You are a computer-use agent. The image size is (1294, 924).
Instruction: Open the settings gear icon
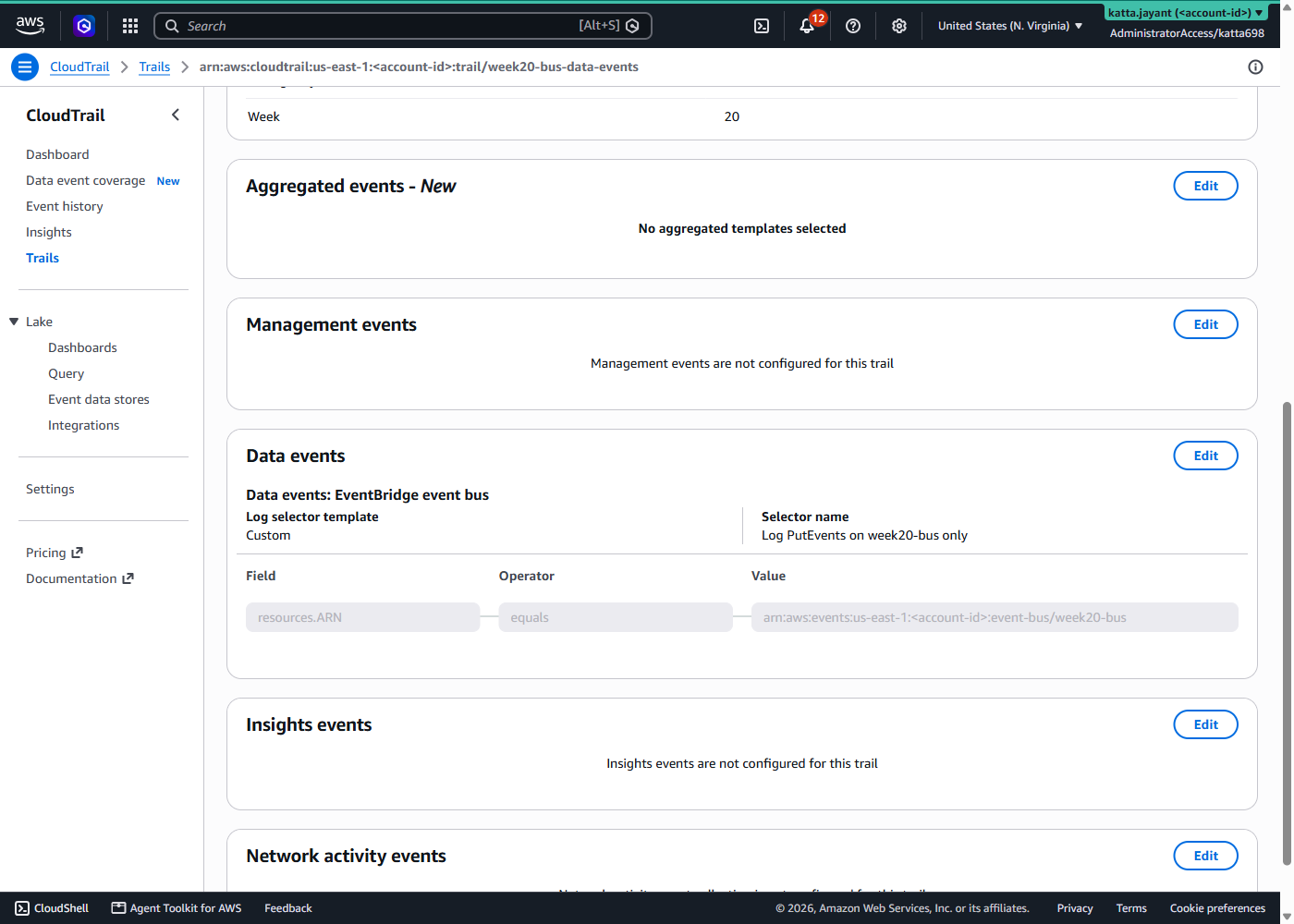tap(899, 26)
